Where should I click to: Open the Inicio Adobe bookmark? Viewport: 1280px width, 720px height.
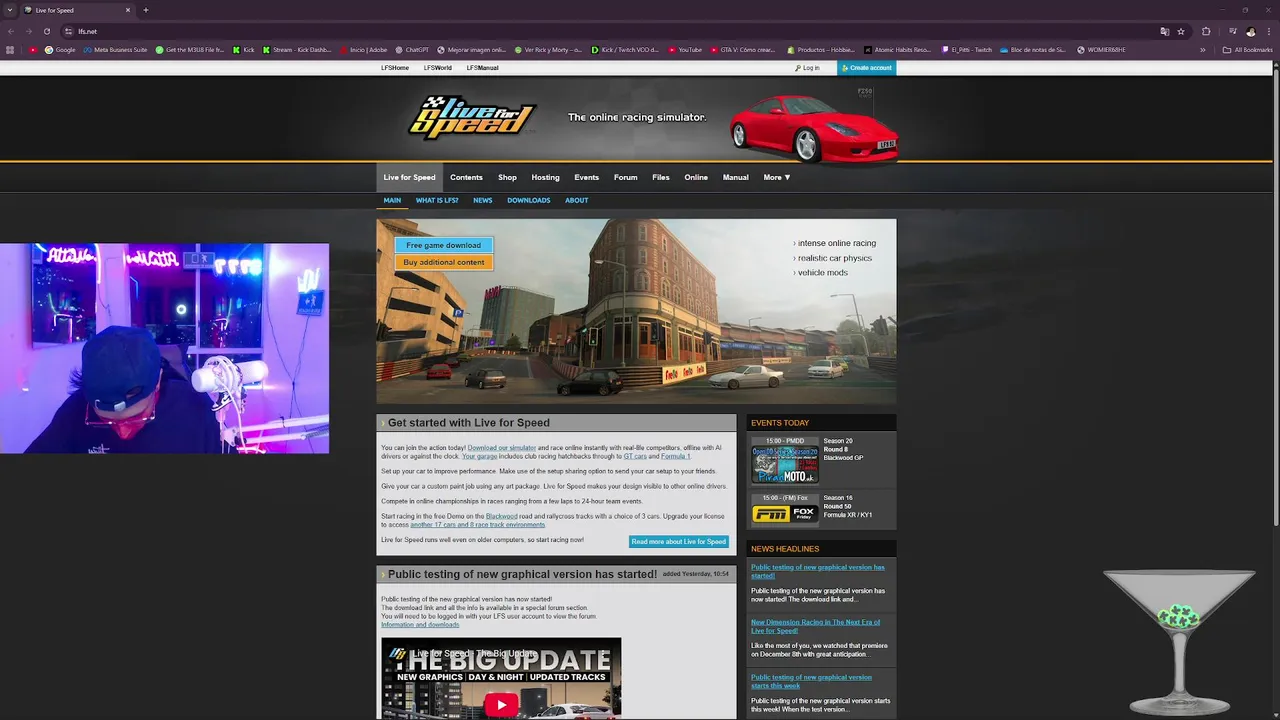click(x=363, y=50)
